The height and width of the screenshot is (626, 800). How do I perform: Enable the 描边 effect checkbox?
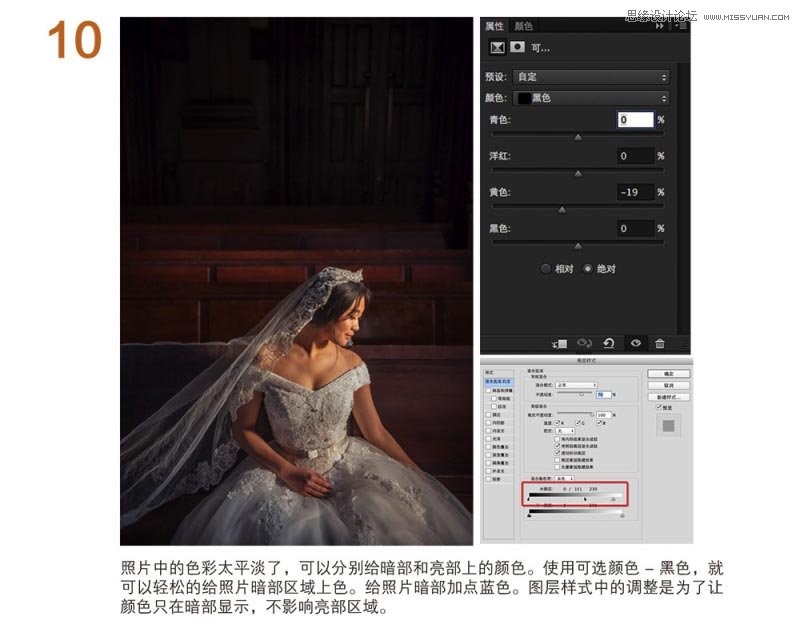tap(488, 415)
